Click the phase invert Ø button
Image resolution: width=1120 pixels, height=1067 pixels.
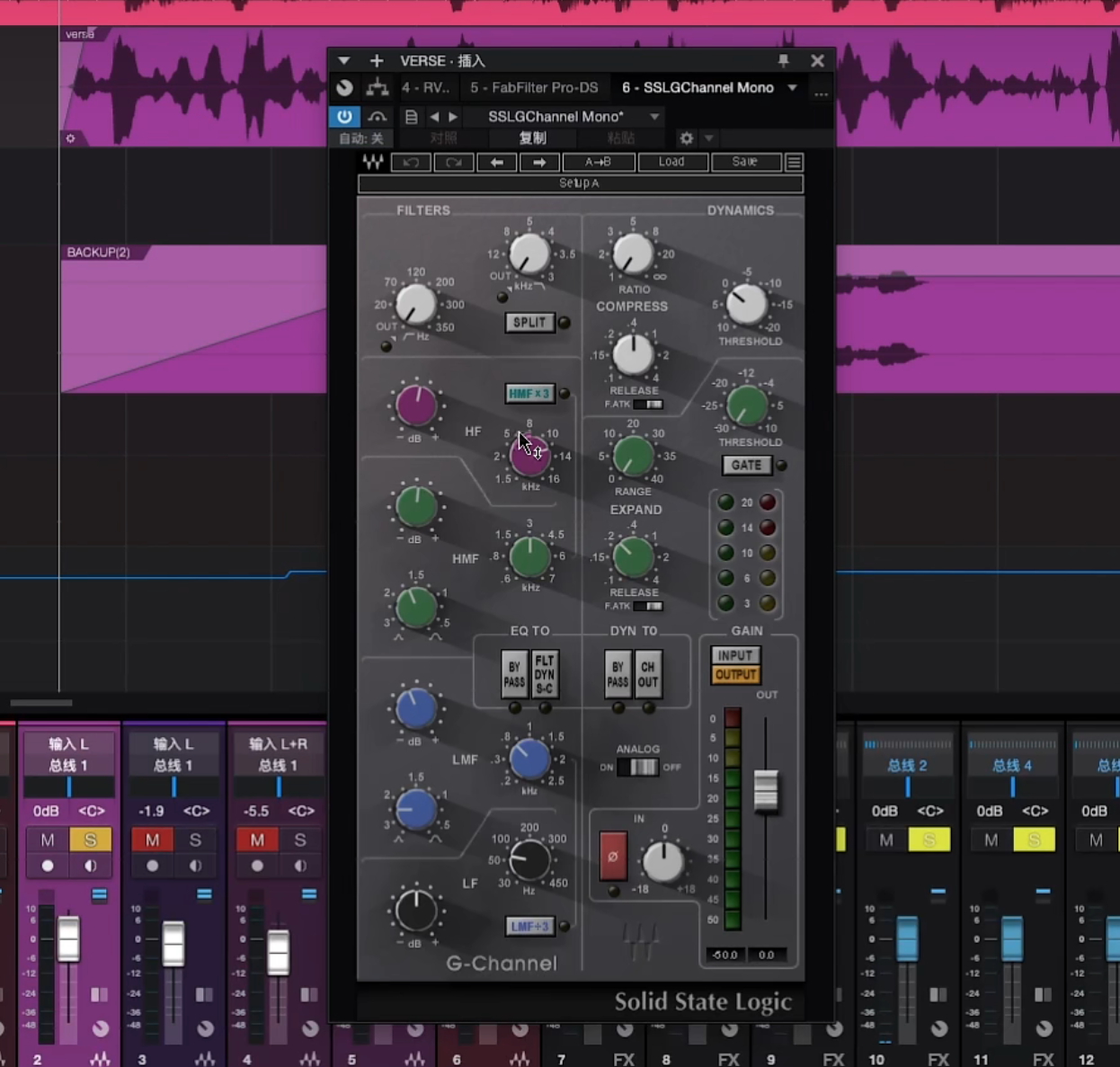pos(613,856)
